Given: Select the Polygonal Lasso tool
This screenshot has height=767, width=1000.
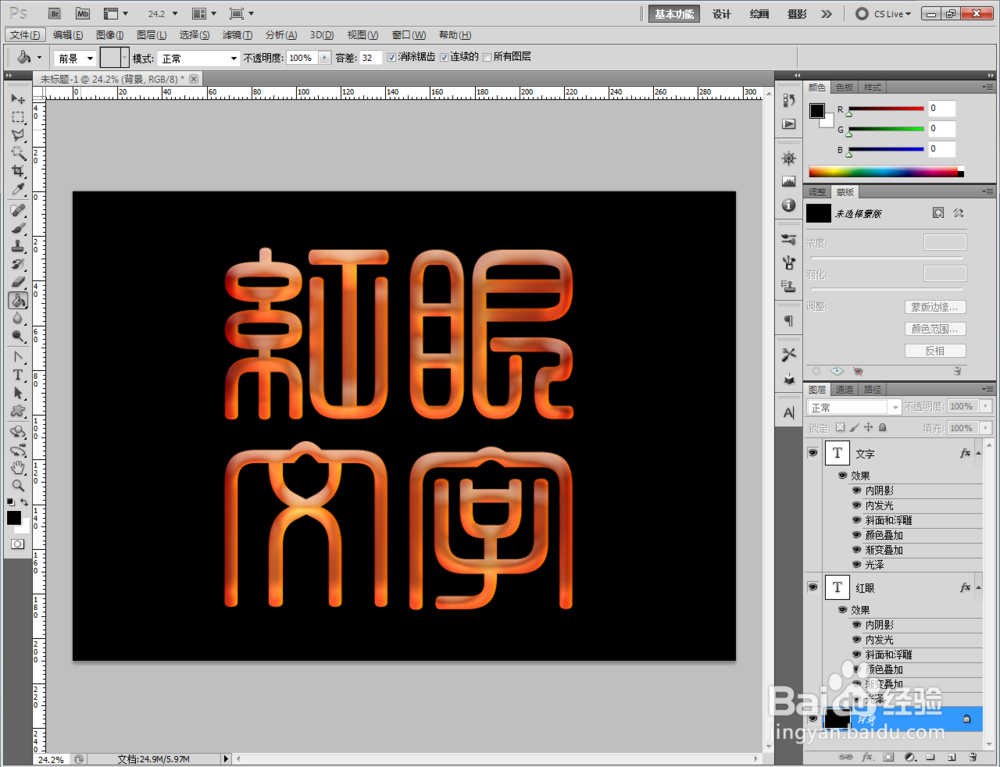Looking at the screenshot, I should [18, 135].
